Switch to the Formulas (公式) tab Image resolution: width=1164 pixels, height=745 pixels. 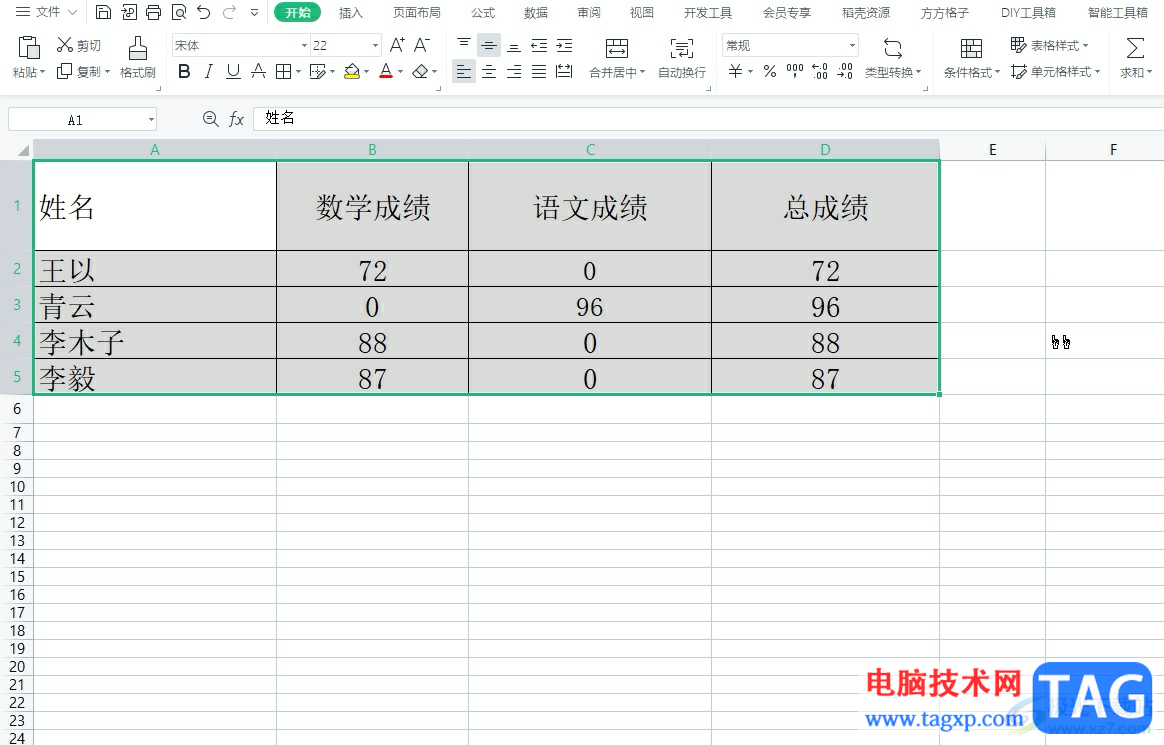point(483,13)
